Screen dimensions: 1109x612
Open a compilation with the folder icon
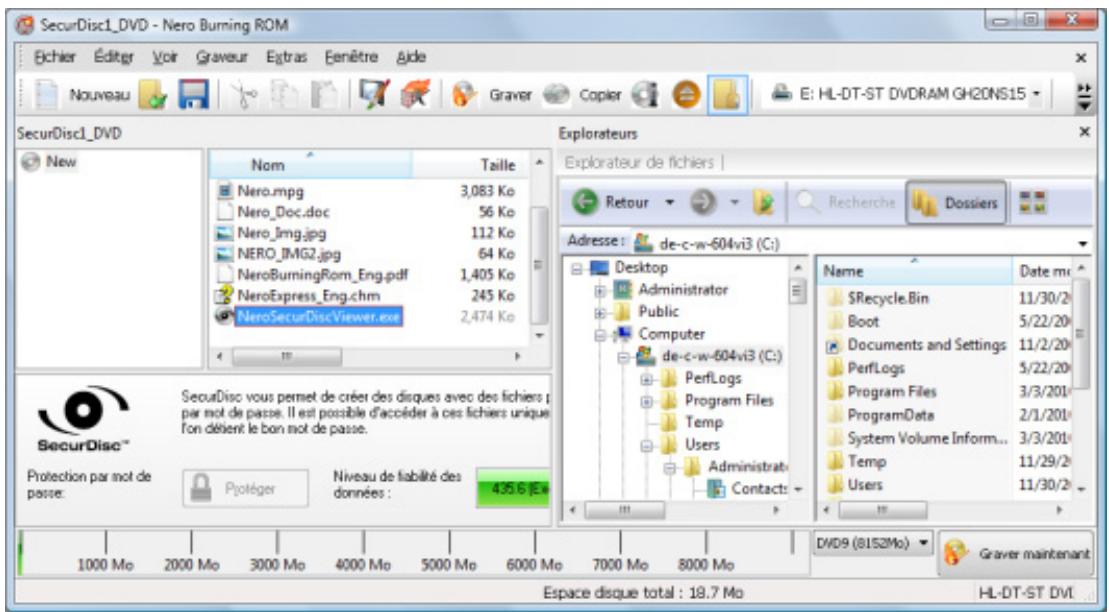(x=153, y=94)
